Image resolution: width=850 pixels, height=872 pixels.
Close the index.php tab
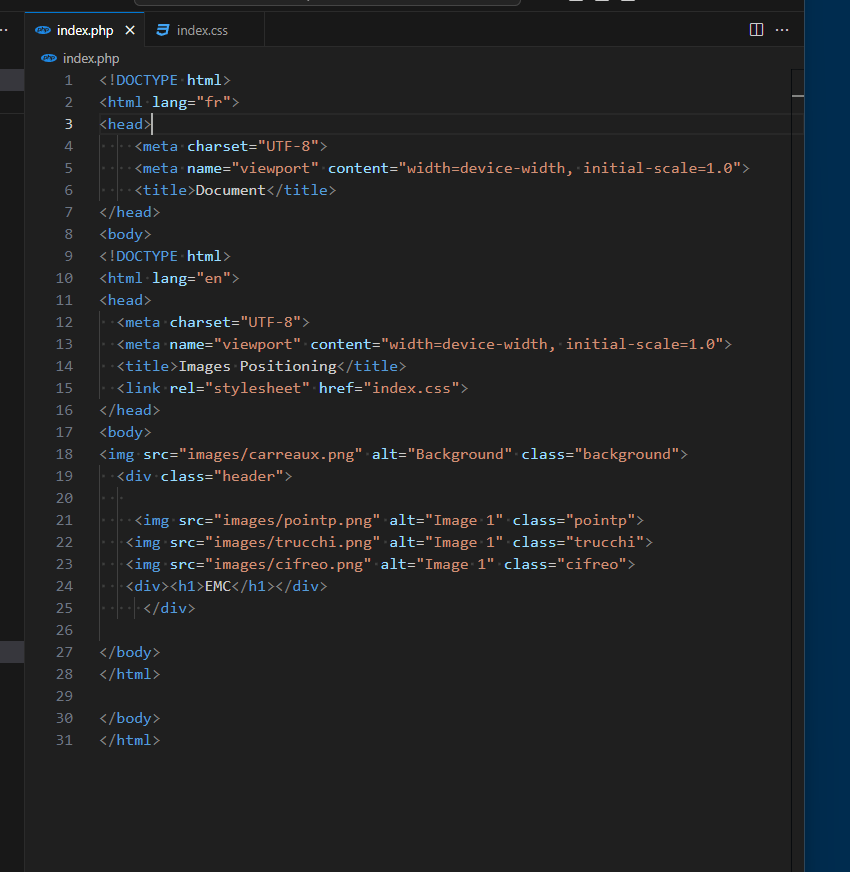click(x=130, y=30)
